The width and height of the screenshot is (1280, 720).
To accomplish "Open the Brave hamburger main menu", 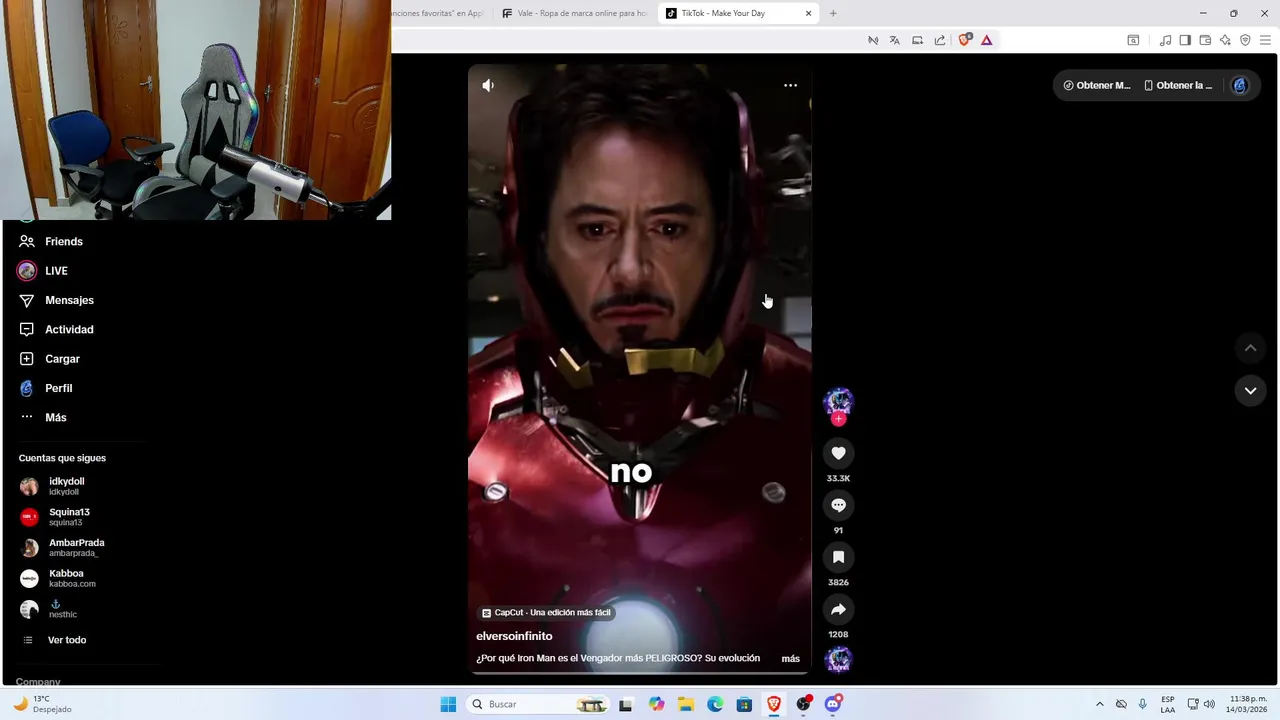I will [x=1266, y=40].
